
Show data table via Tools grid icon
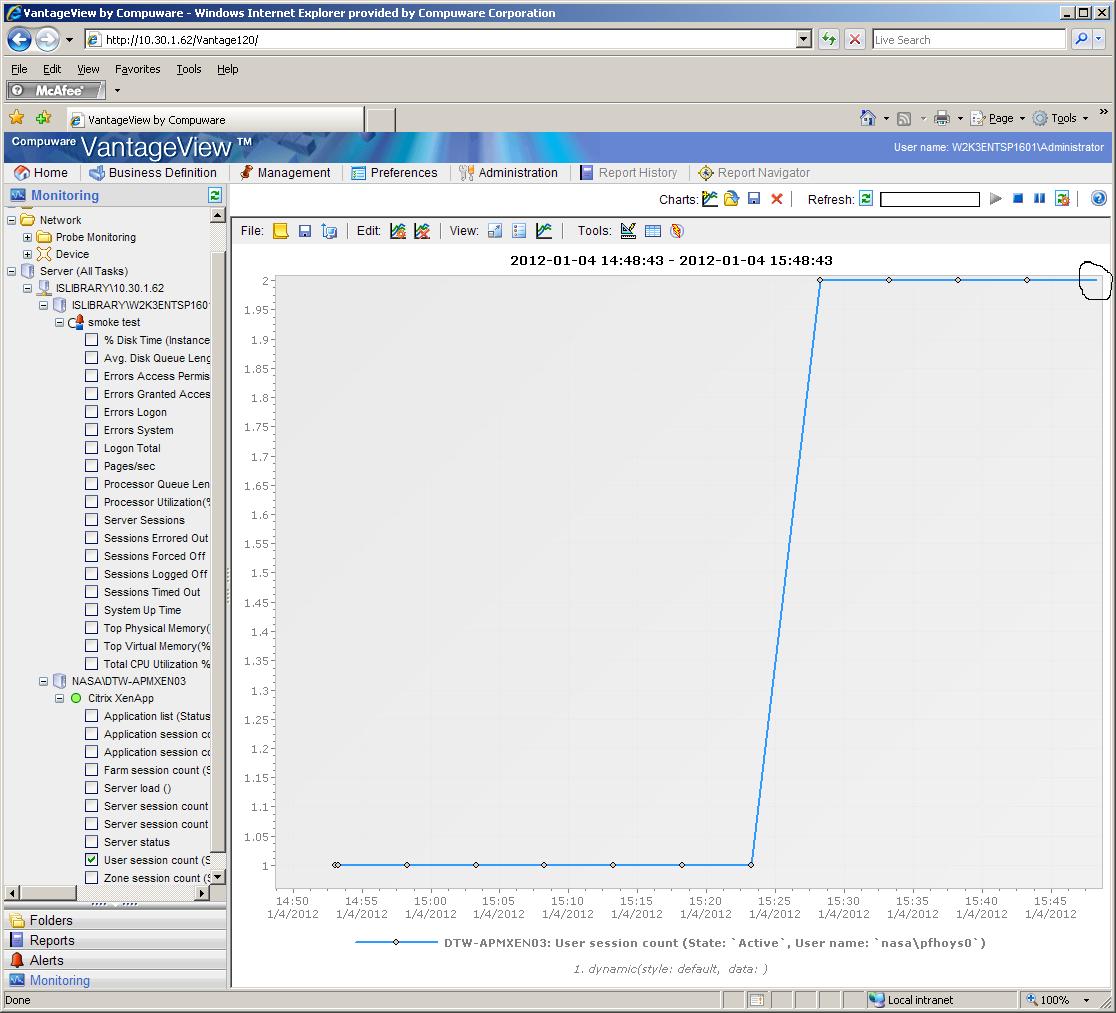(653, 231)
